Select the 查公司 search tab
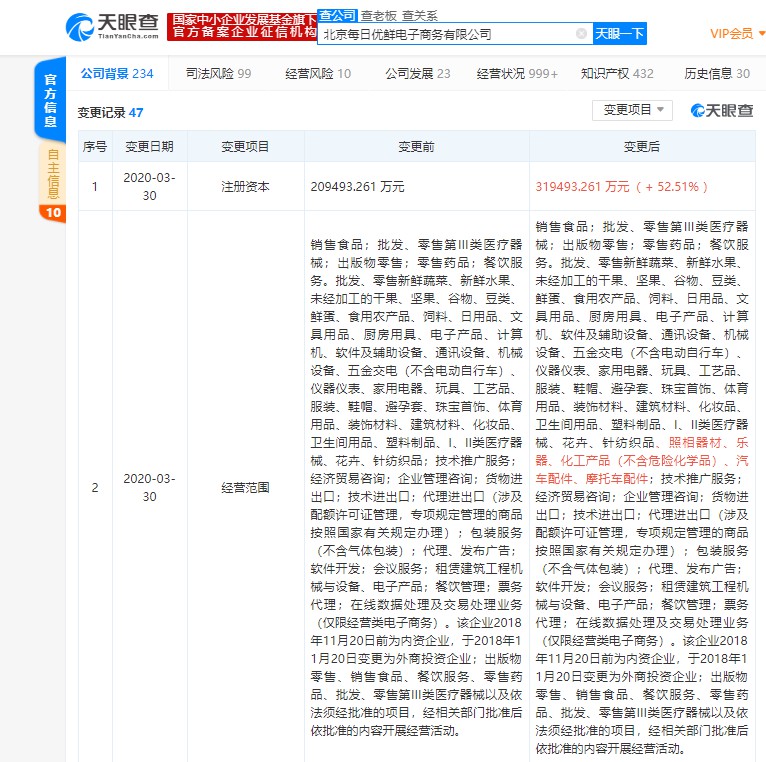 (337, 16)
